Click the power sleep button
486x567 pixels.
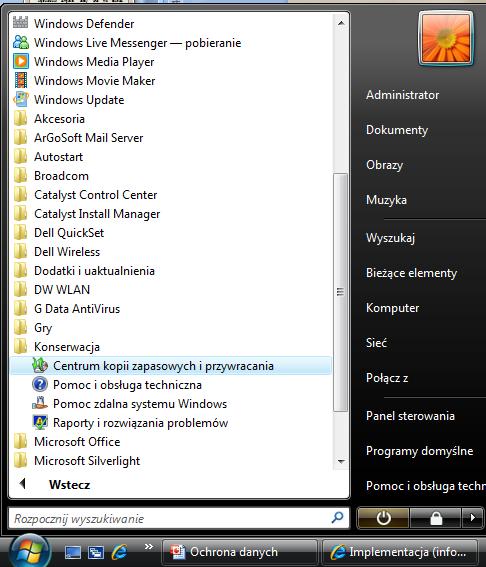[x=383, y=518]
